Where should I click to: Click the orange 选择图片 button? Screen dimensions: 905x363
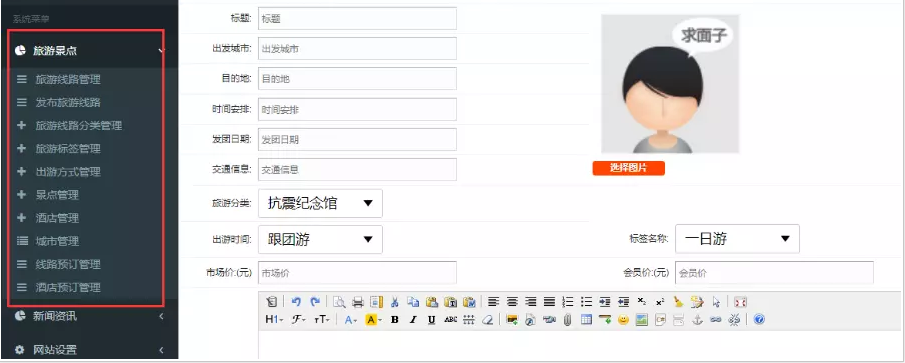point(629,168)
